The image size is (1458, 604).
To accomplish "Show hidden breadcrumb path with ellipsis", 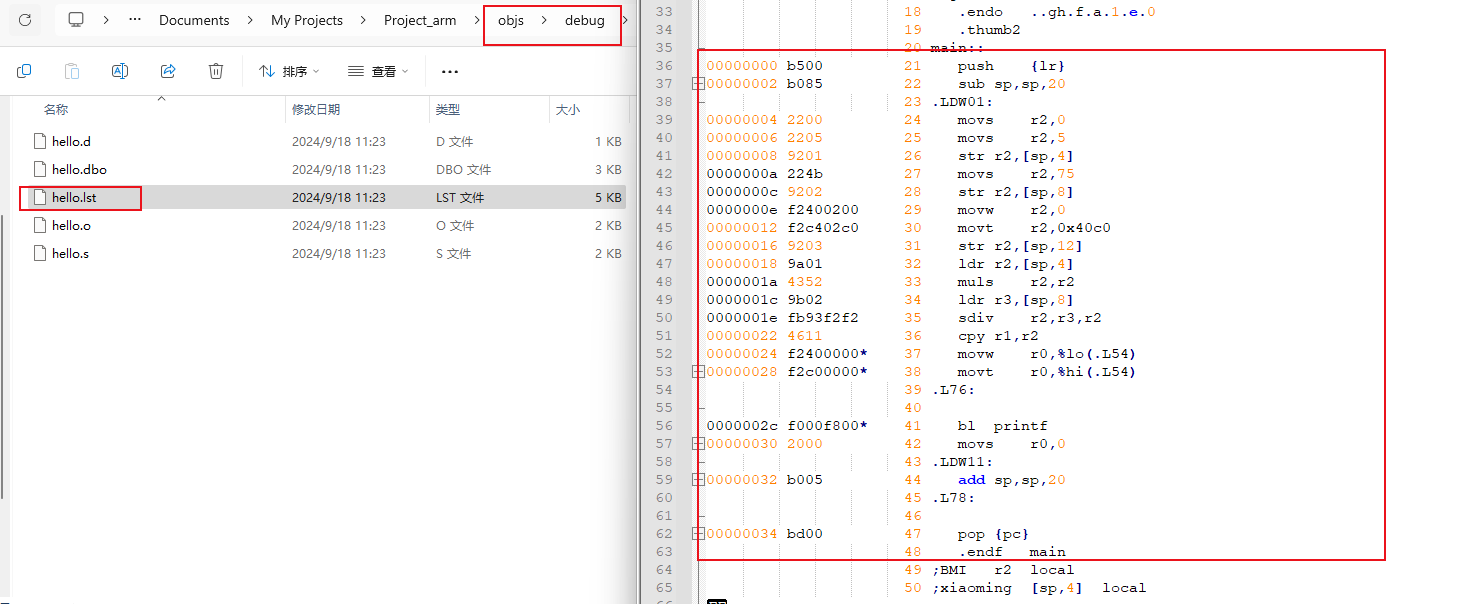I will coord(135,20).
